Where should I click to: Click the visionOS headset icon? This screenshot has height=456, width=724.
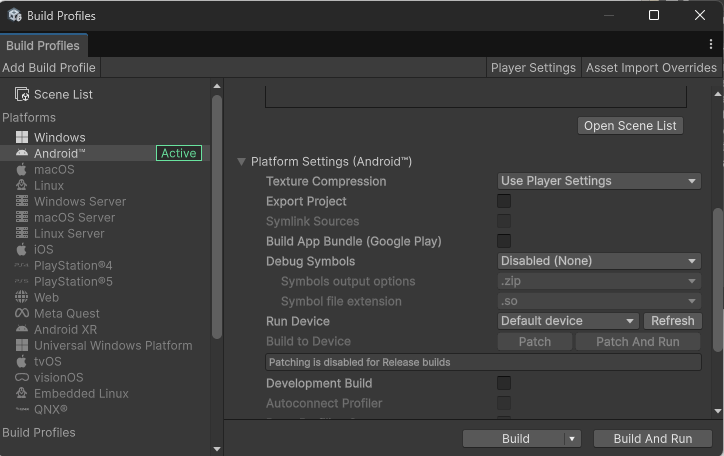point(22,377)
